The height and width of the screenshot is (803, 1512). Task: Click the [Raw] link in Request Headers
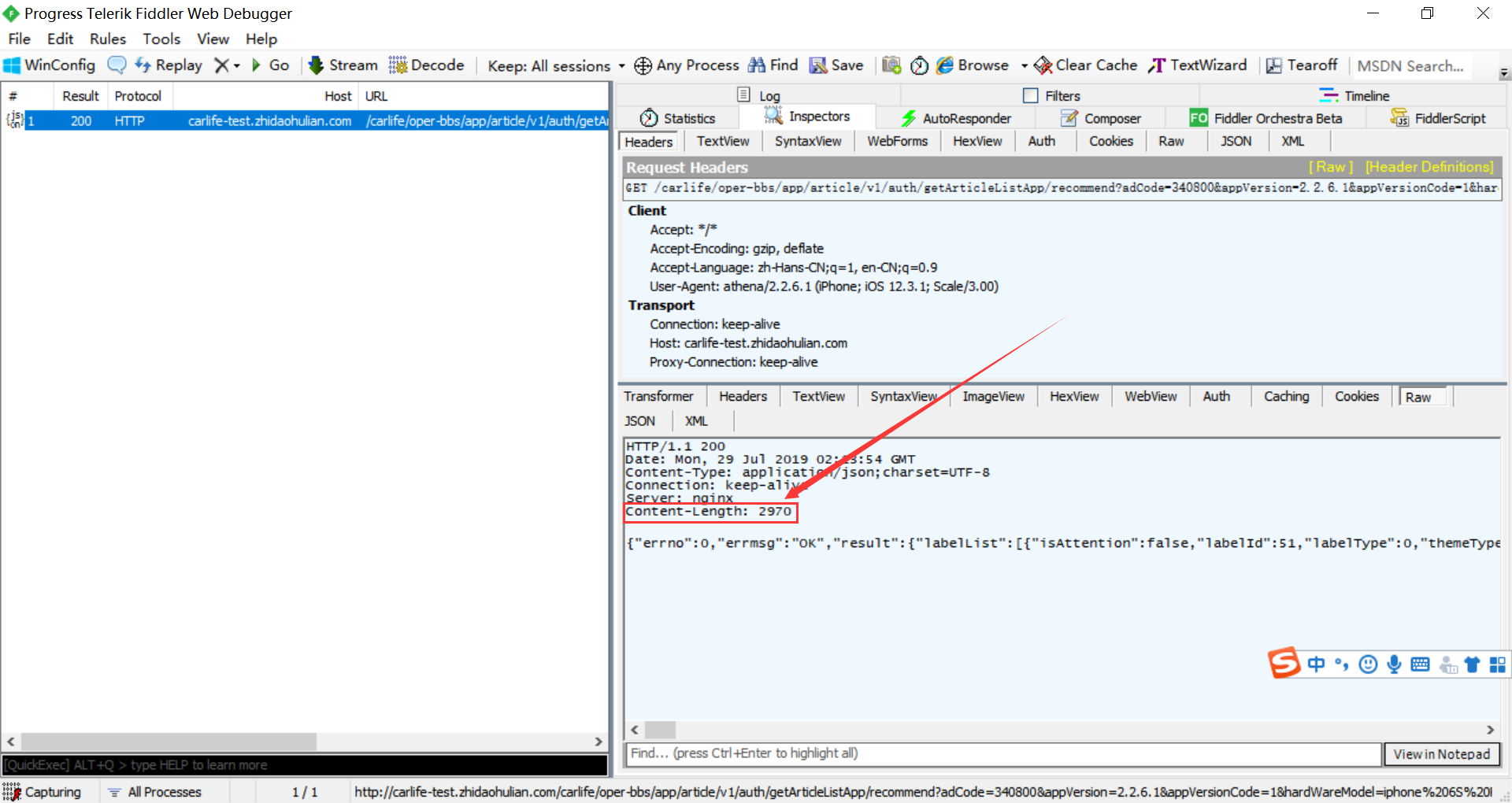1330,167
